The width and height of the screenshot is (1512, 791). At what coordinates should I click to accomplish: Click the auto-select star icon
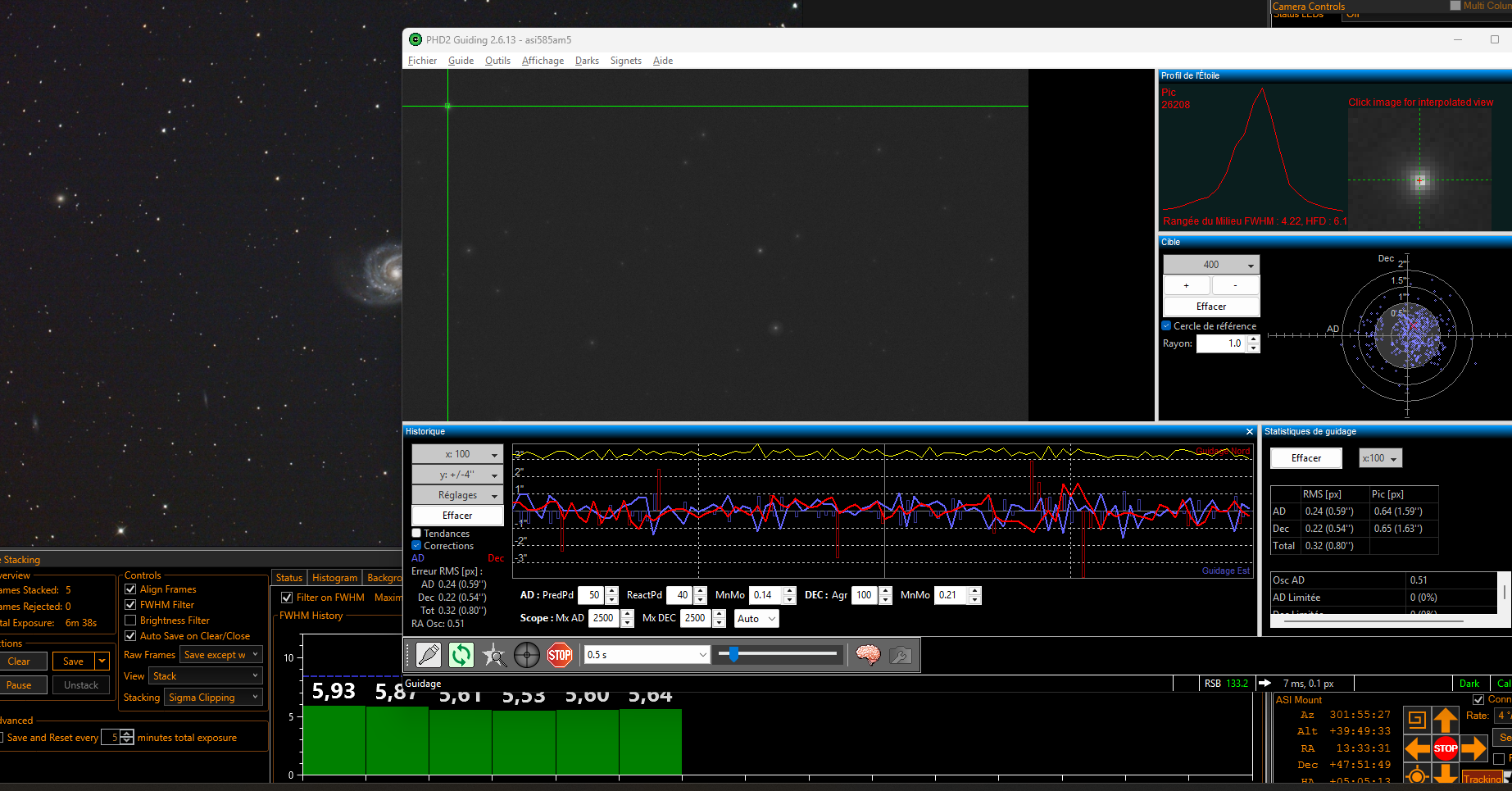(x=494, y=655)
